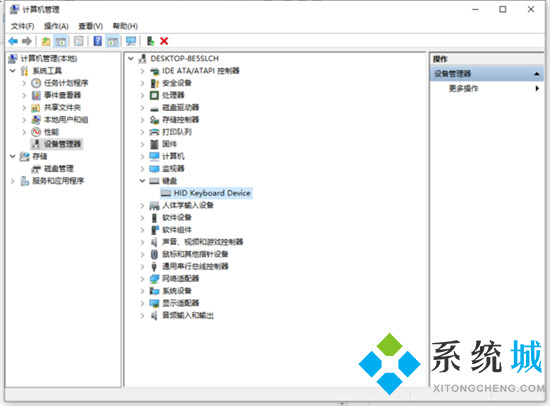Click the Forward arrow toolbar icon

click(27, 41)
